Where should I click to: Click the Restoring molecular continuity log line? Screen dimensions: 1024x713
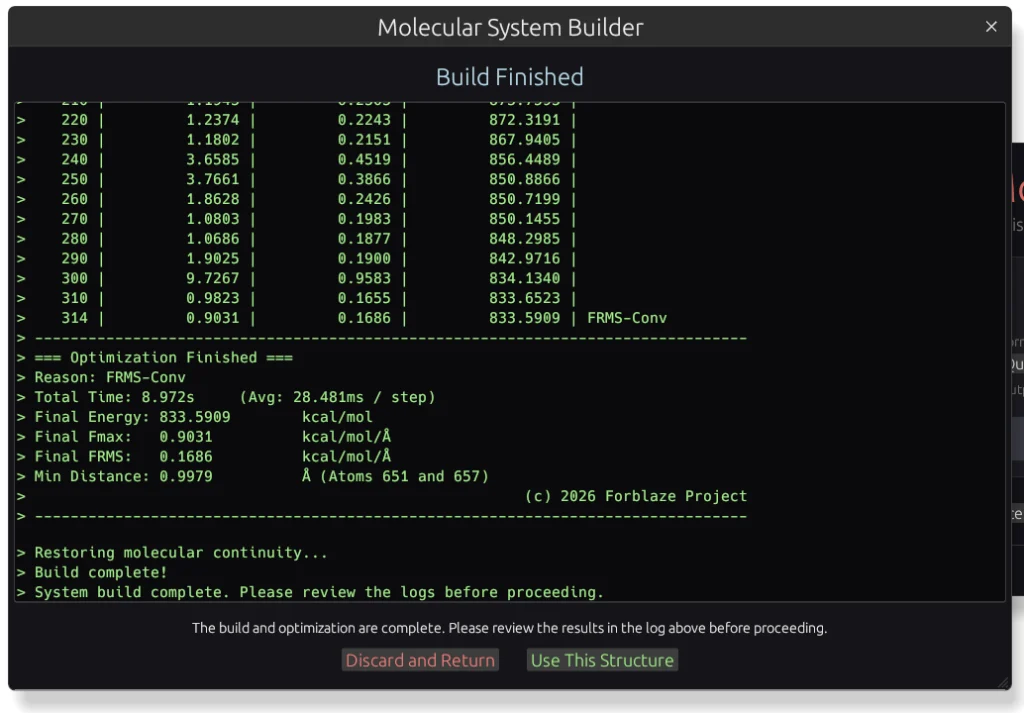coord(181,553)
